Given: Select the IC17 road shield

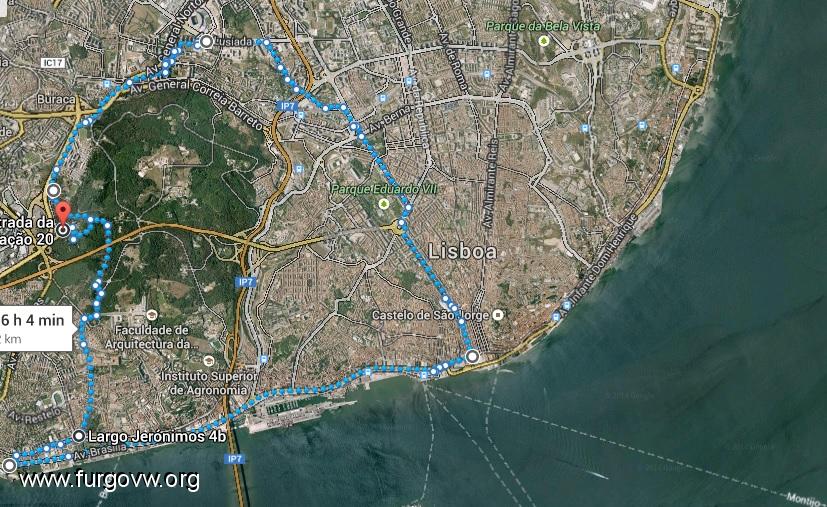Looking at the screenshot, I should pos(53,63).
